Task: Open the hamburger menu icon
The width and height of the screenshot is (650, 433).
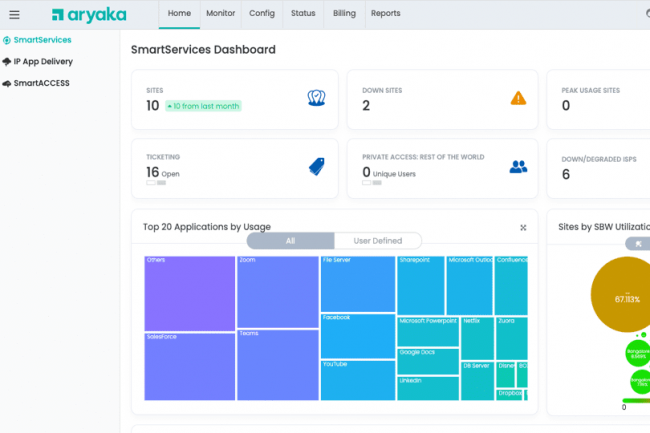Action: (x=15, y=15)
